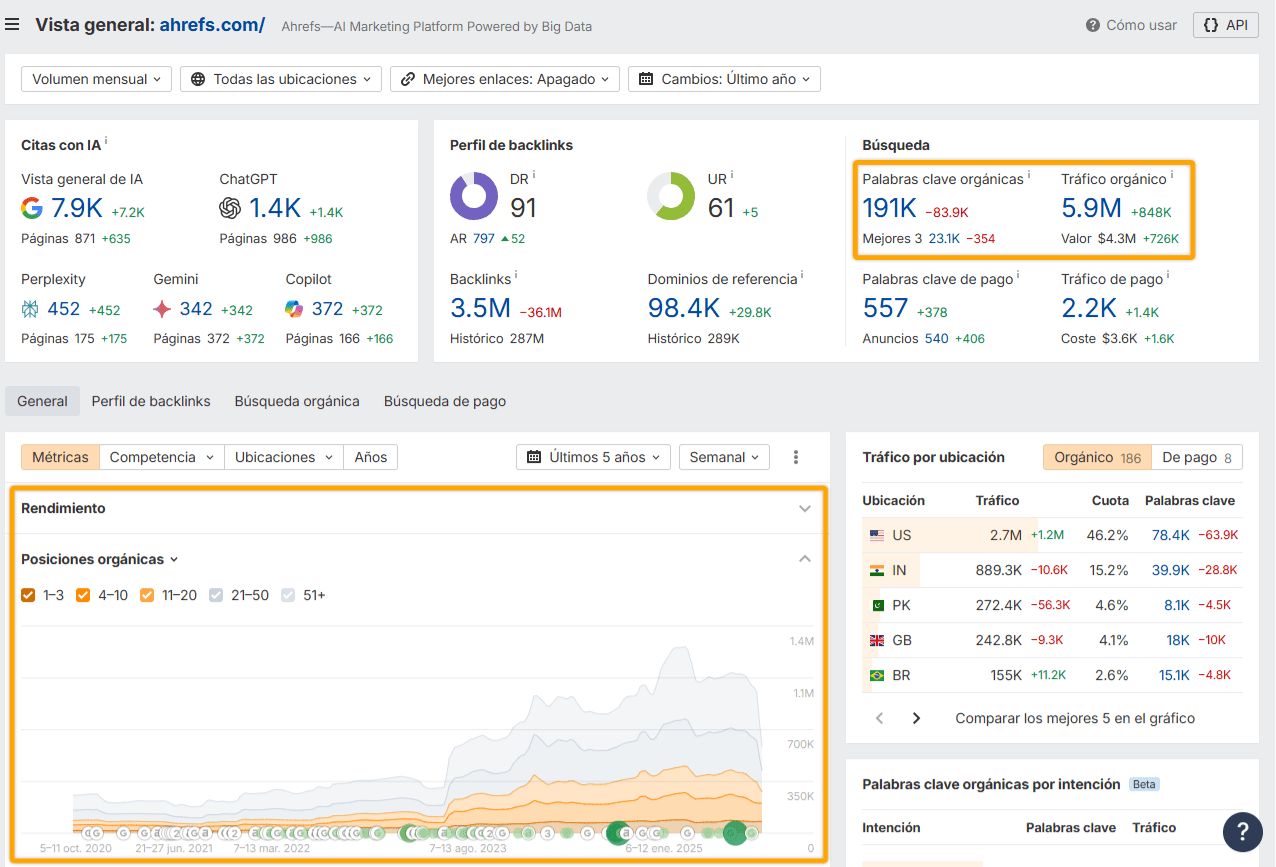Click the API button
Image resolution: width=1276 pixels, height=867 pixels.
pyautogui.click(x=1225, y=25)
